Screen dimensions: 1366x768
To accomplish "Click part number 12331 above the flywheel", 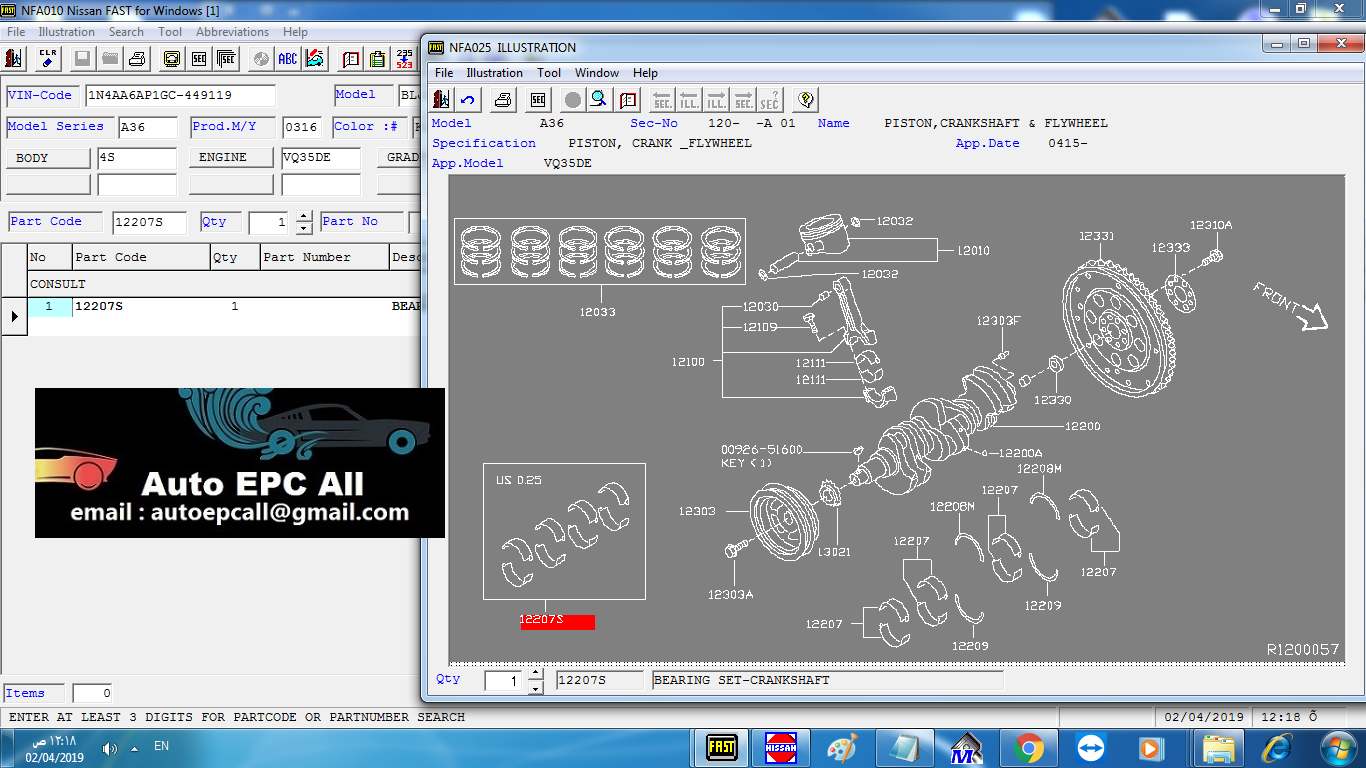I will 1096,236.
